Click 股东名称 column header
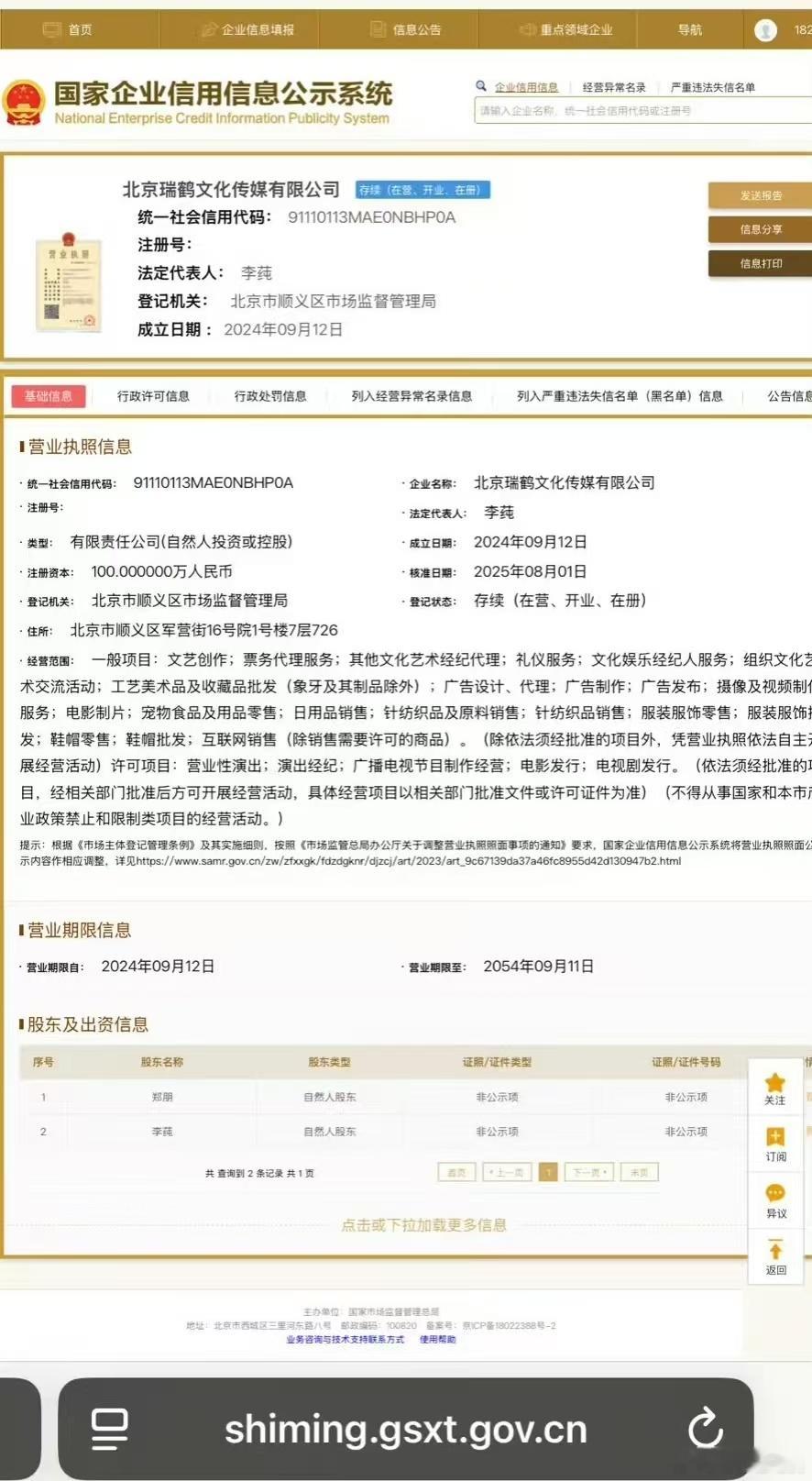The width and height of the screenshot is (812, 1481). point(162,1062)
